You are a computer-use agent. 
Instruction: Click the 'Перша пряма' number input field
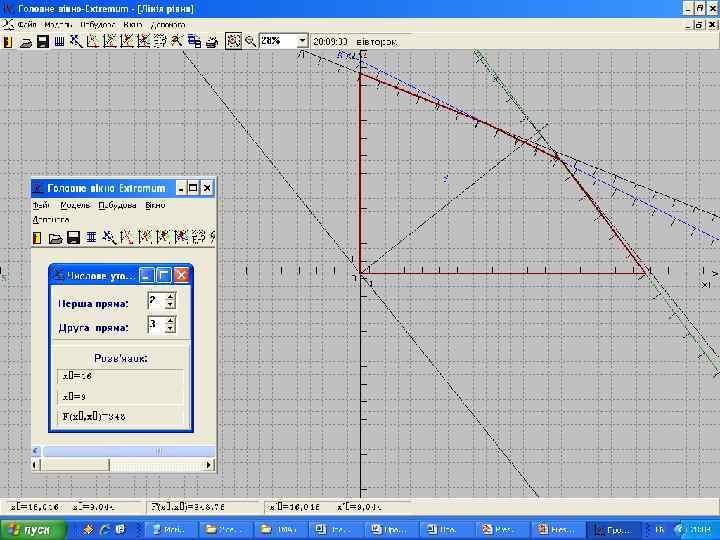[155, 299]
